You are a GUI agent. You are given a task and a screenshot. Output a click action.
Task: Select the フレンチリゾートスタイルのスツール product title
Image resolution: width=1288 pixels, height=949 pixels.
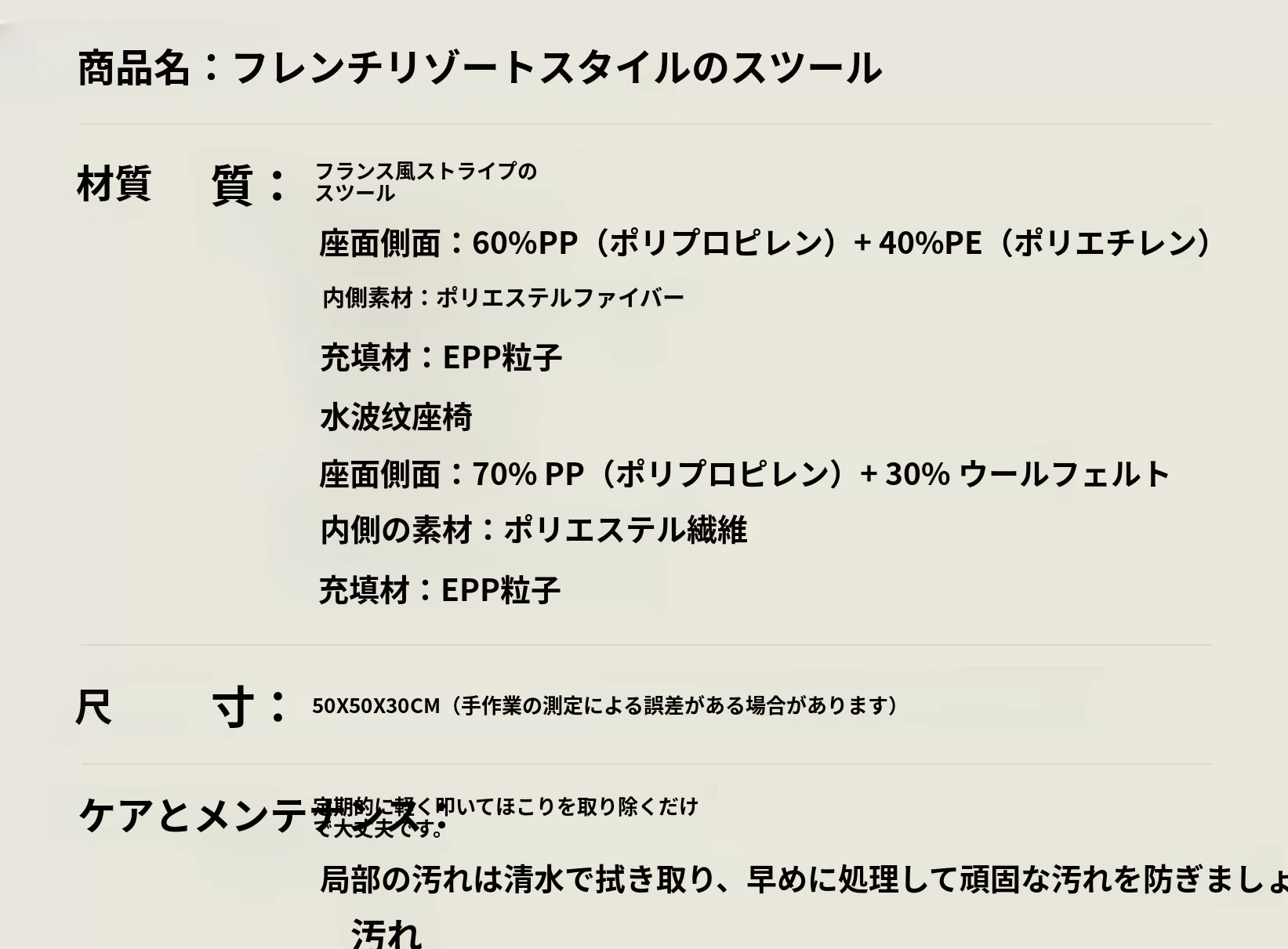[x=557, y=68]
